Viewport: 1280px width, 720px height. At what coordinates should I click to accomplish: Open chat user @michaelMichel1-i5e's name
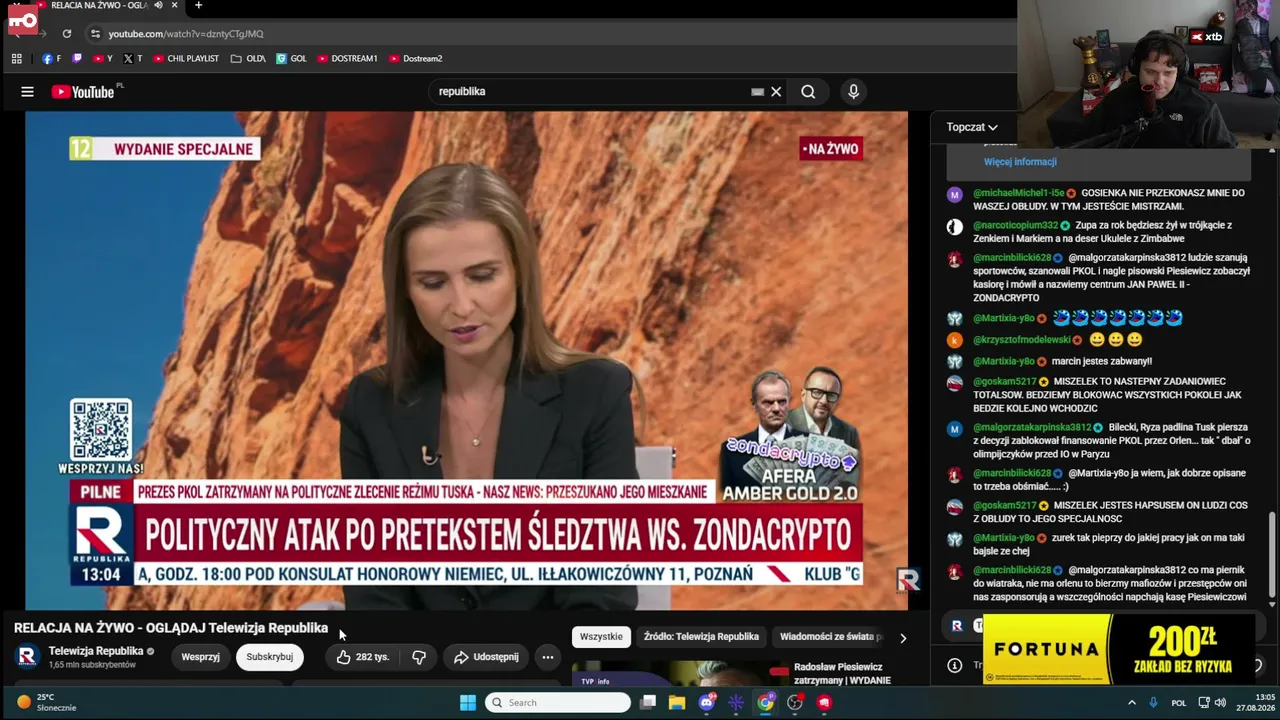coord(1019,193)
